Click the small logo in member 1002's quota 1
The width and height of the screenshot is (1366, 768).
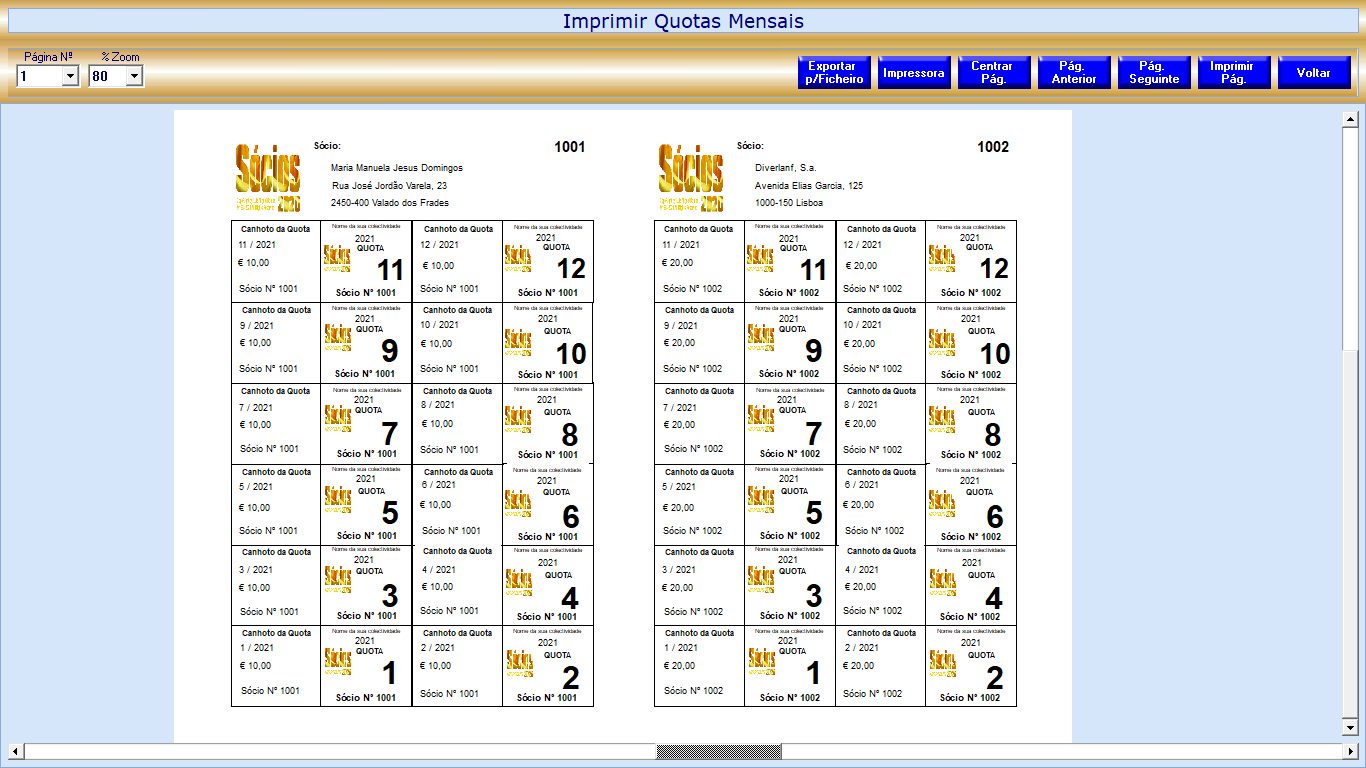pyautogui.click(x=760, y=662)
